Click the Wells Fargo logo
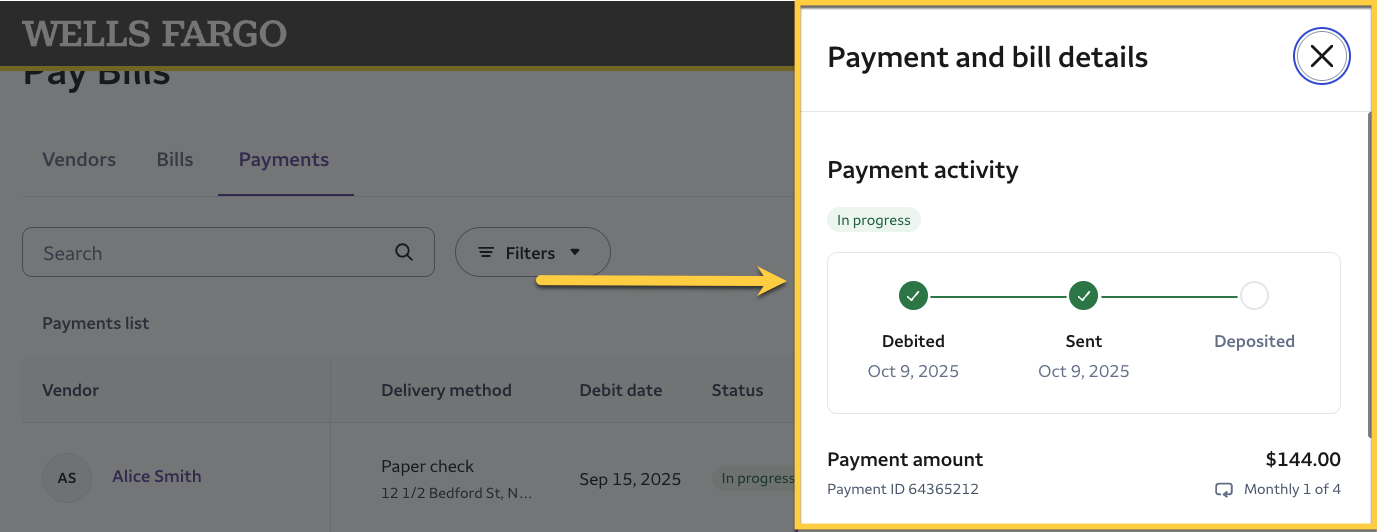The height and width of the screenshot is (532, 1377). 155,33
